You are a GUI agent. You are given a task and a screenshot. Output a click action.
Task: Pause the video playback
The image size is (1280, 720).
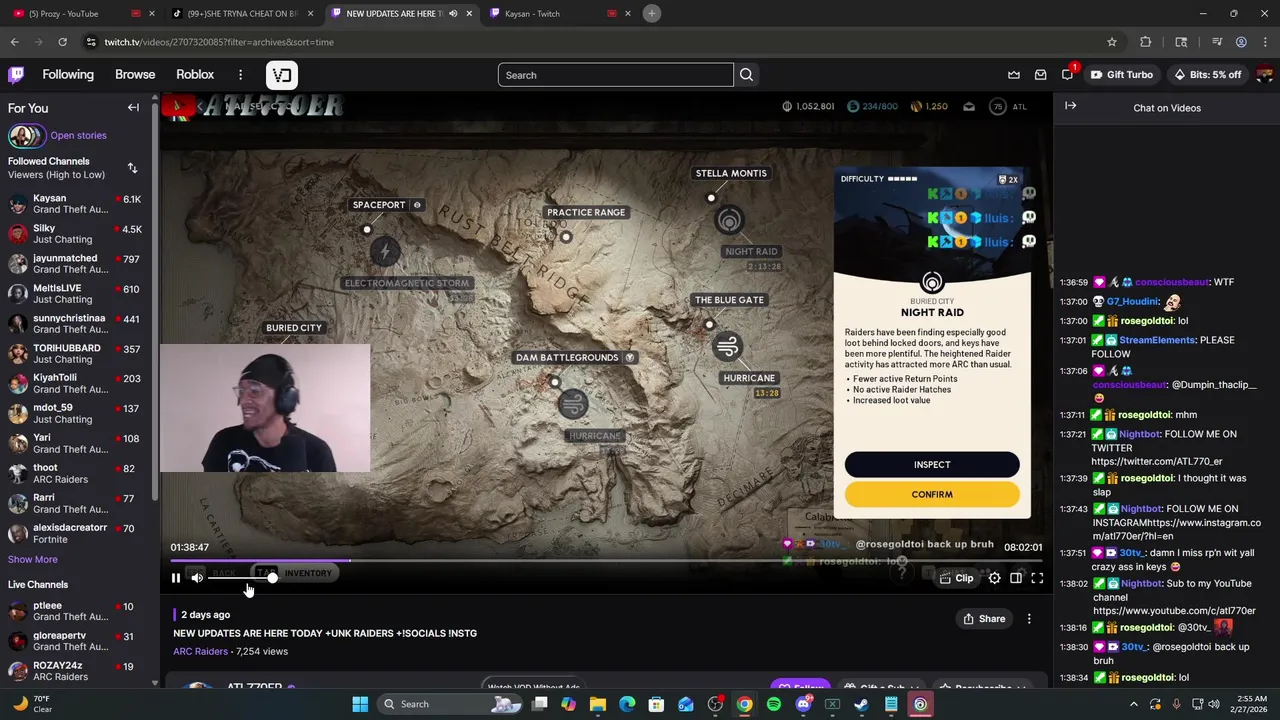tap(176, 578)
